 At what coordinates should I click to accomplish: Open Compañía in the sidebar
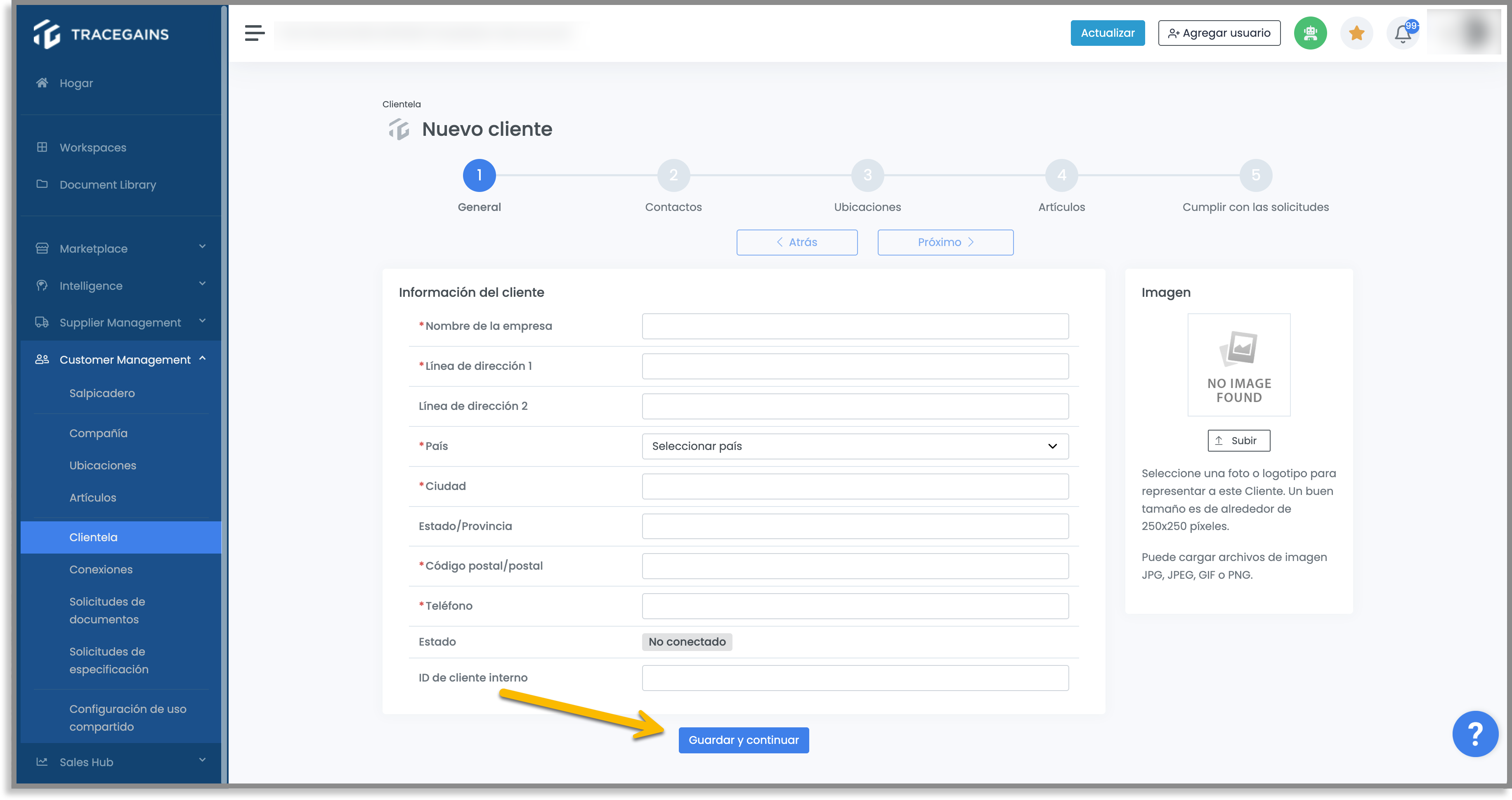[98, 433]
